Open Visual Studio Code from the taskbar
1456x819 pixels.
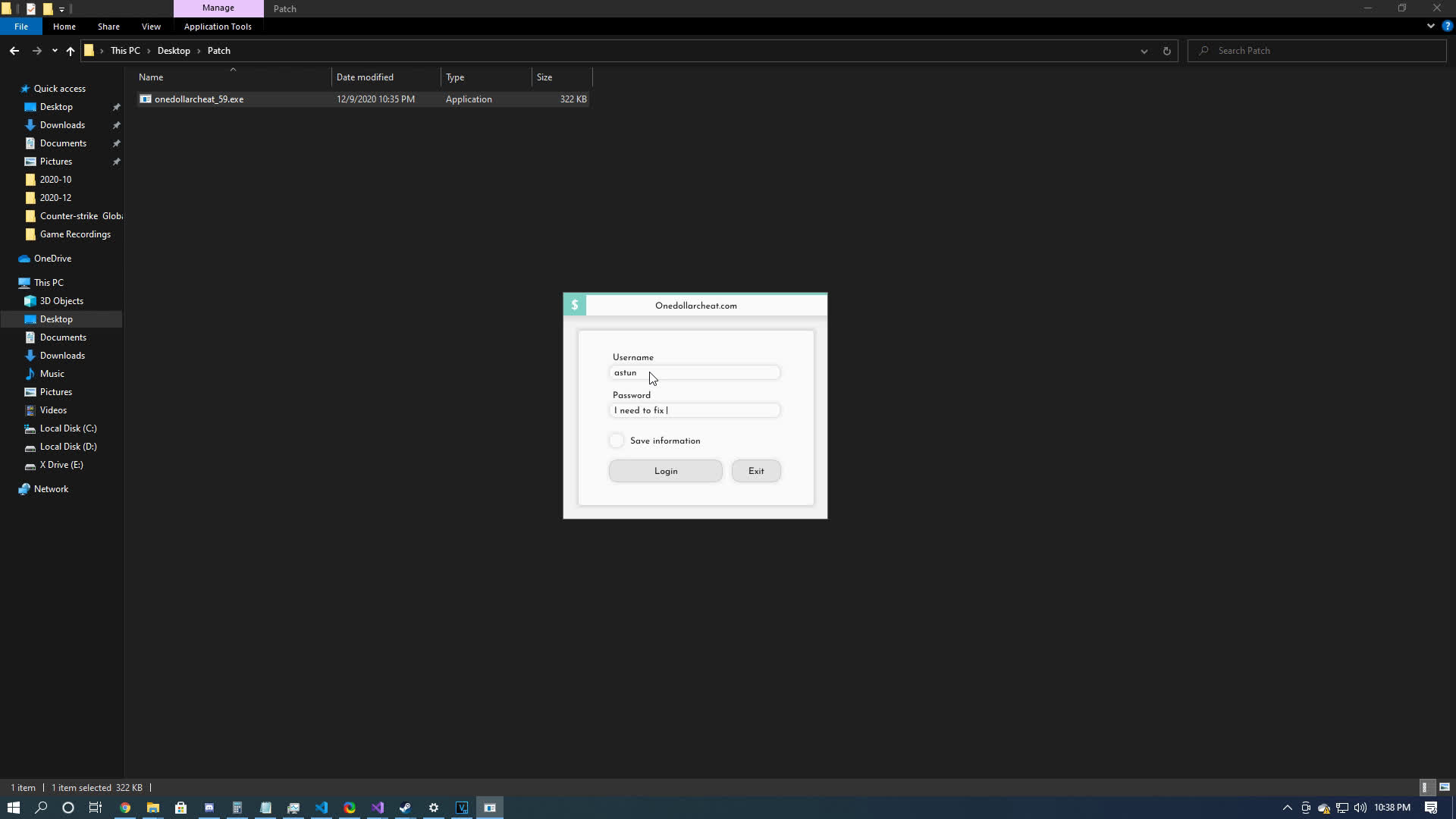pos(322,808)
